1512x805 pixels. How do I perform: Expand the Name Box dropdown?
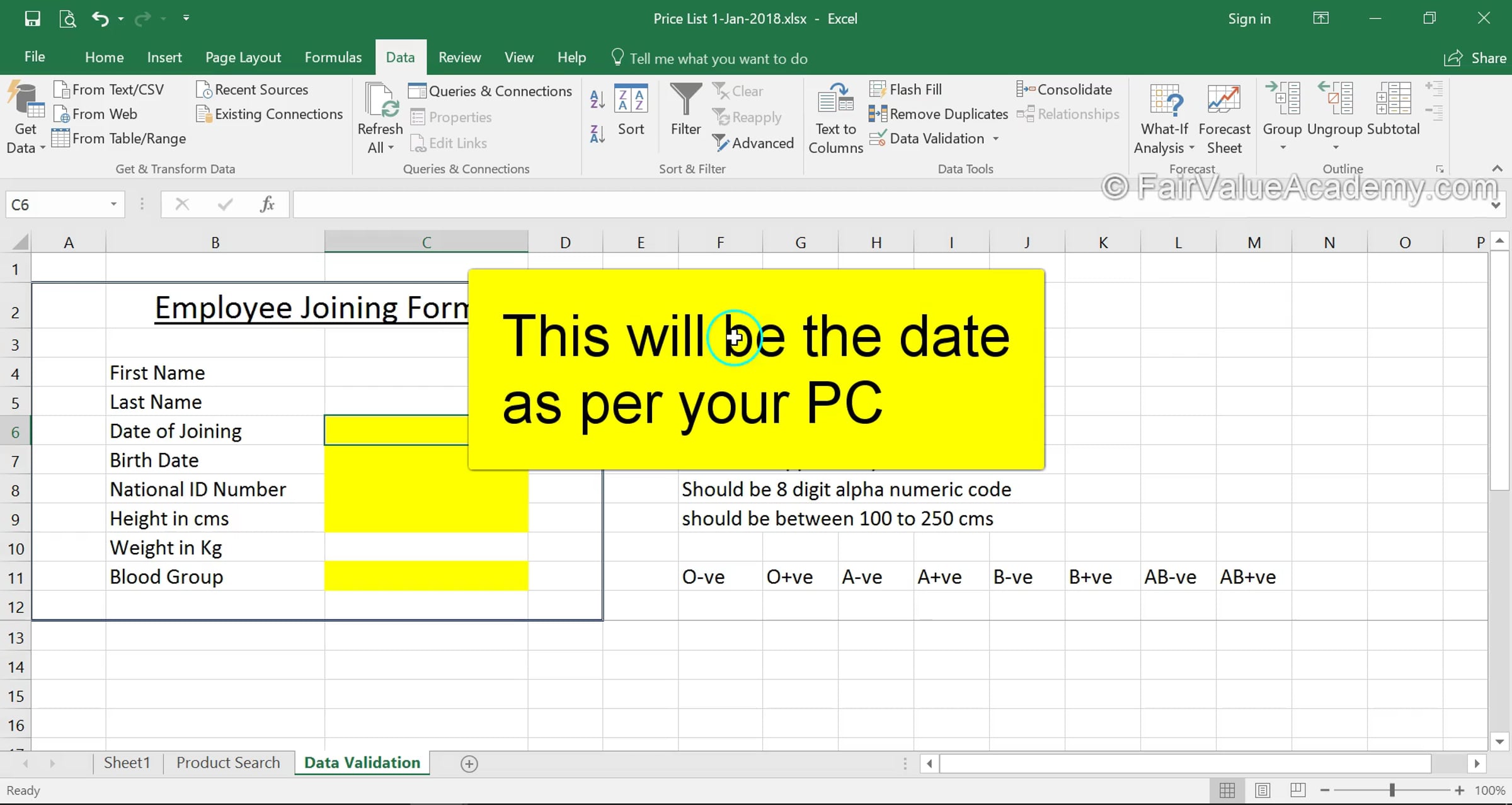pyautogui.click(x=113, y=204)
